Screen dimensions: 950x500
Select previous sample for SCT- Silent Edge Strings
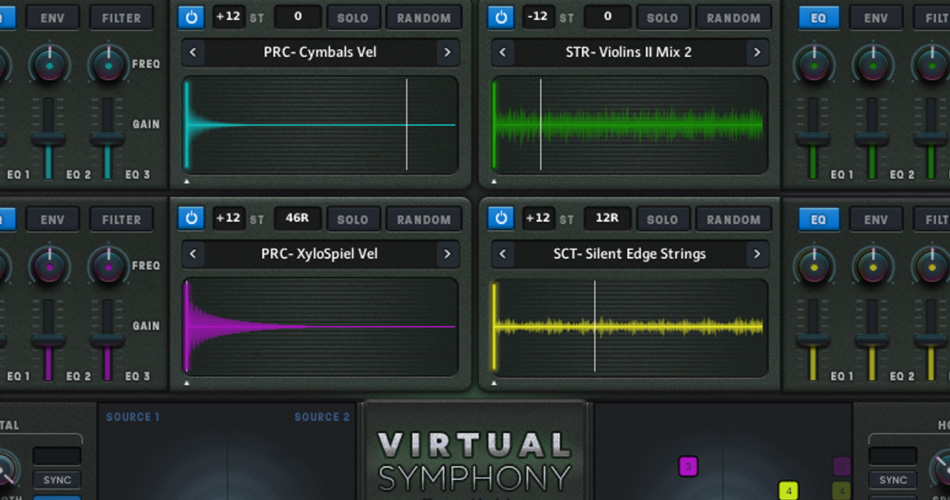(x=502, y=254)
